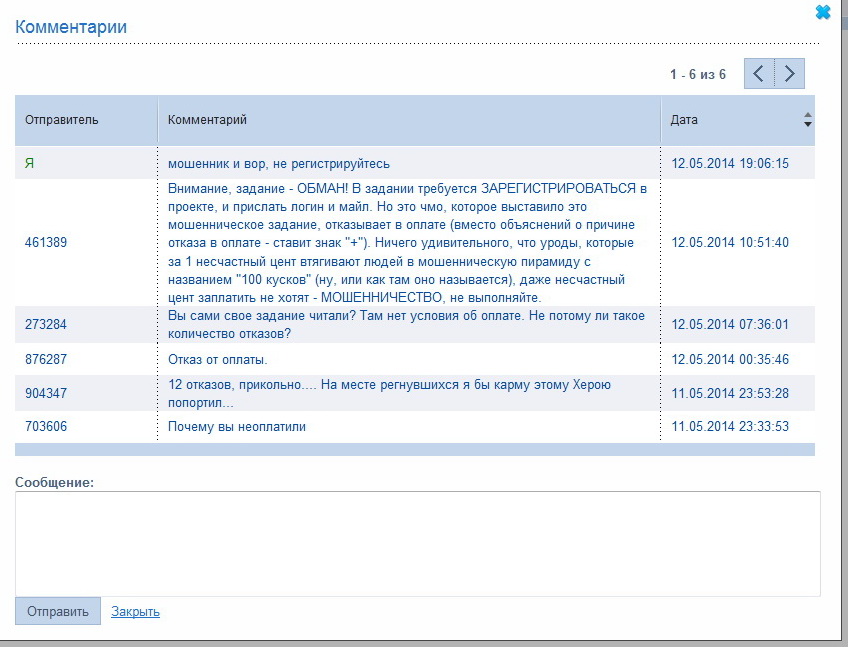Image resolution: width=848 pixels, height=647 pixels.
Task: Select sender ID 904347
Action: (46, 393)
